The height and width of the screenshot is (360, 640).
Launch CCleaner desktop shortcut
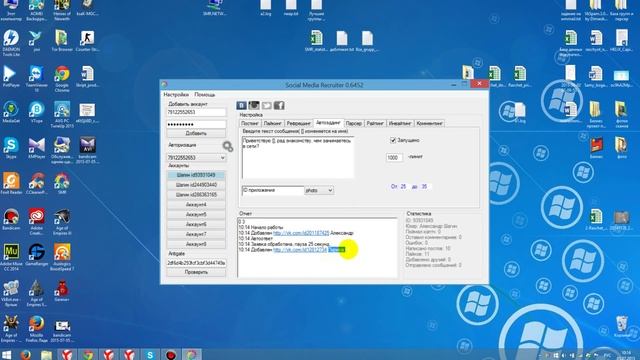tap(36, 184)
